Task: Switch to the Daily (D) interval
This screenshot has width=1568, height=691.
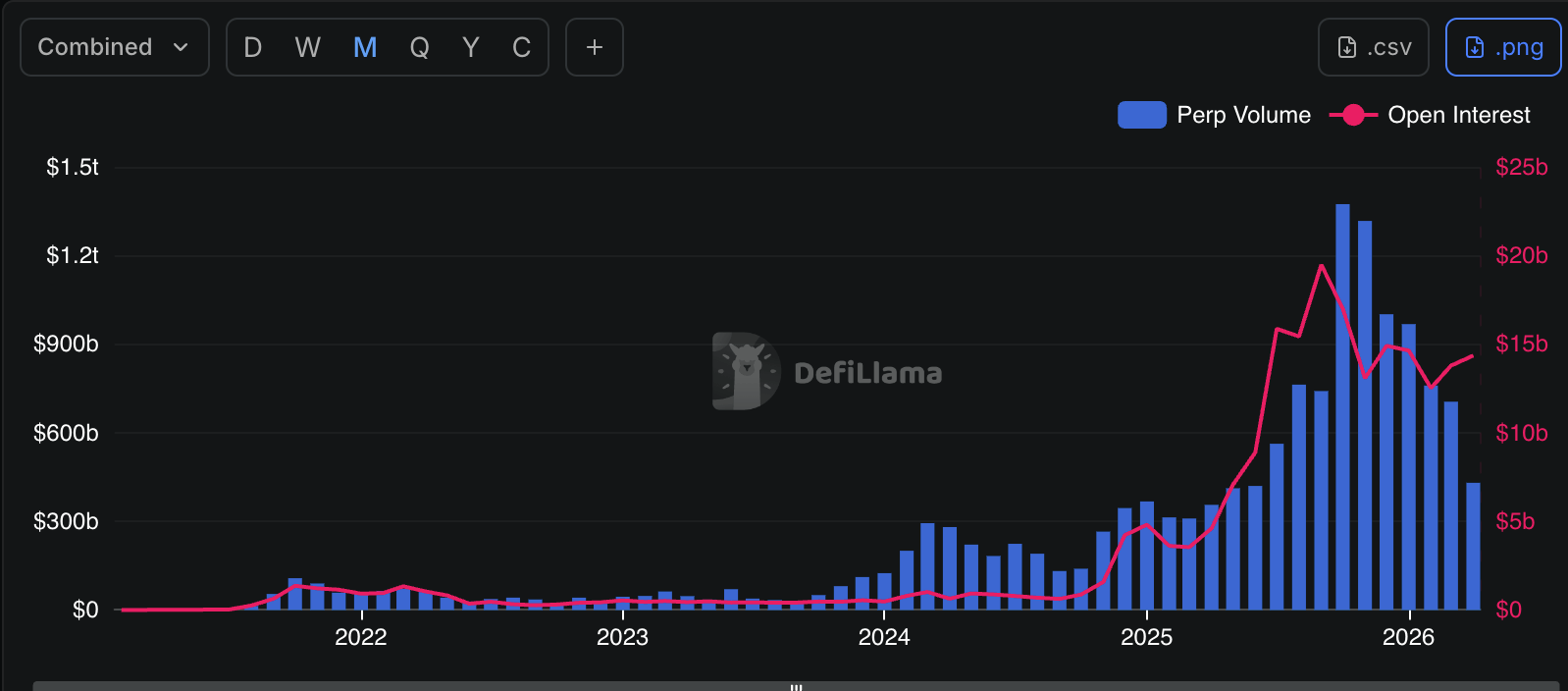Action: point(252,47)
